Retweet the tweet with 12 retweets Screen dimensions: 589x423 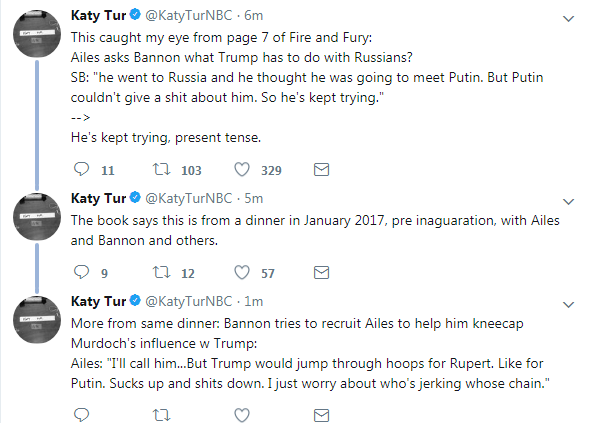pyautogui.click(x=162, y=272)
